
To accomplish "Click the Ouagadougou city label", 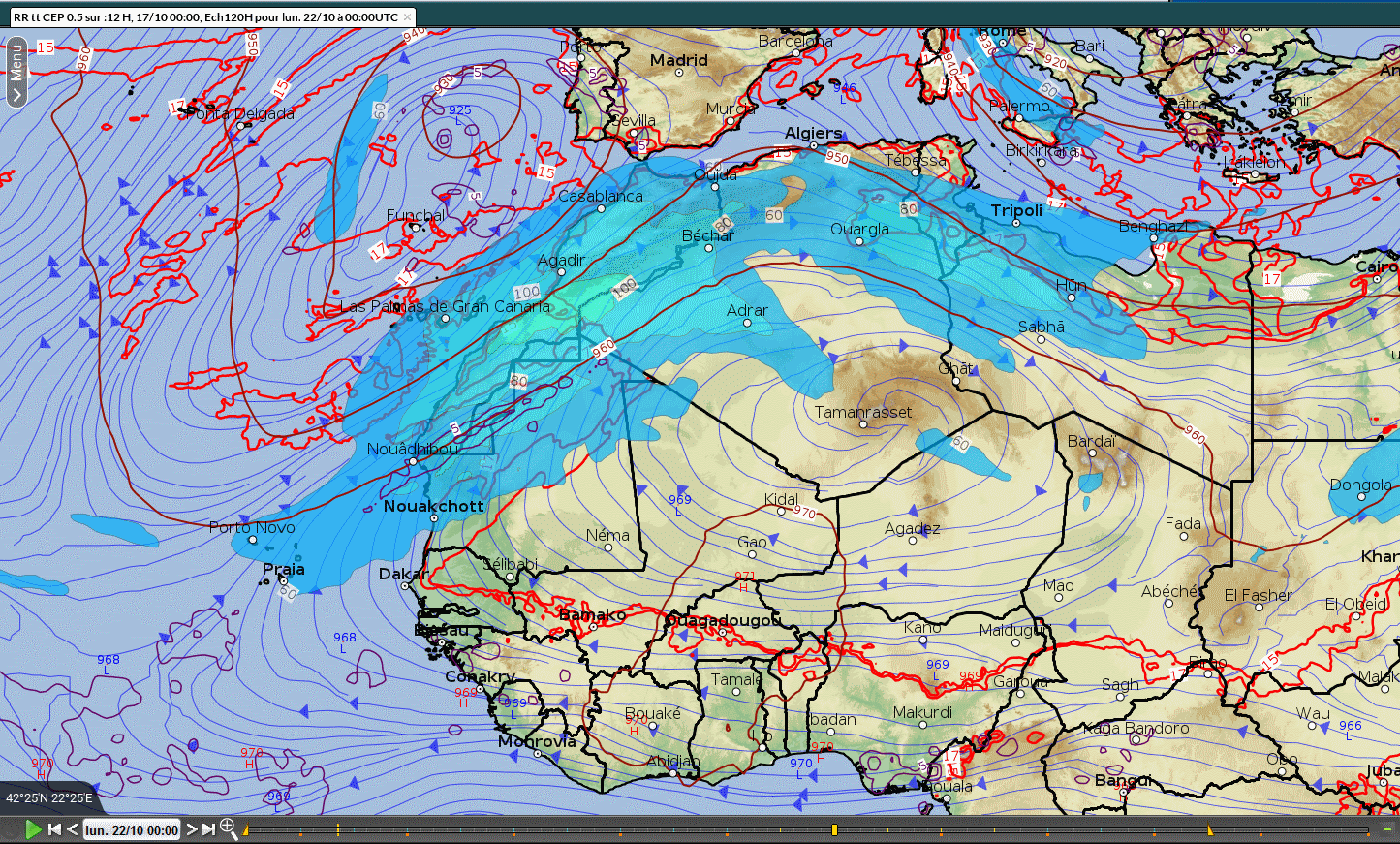I will coord(723,620).
